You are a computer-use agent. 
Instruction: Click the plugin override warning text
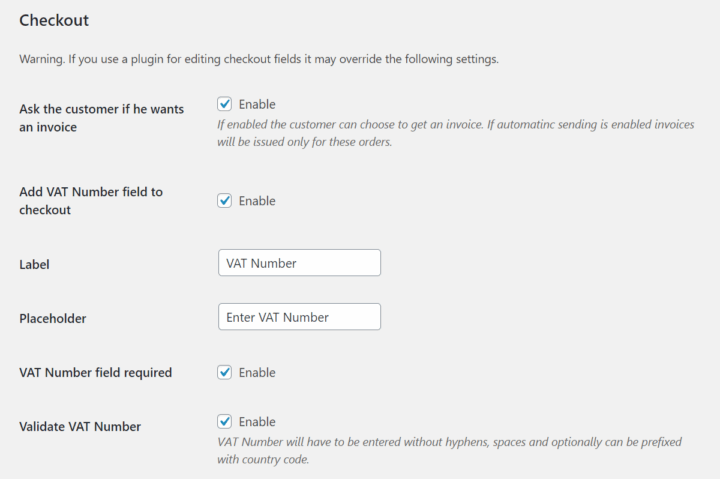259,59
